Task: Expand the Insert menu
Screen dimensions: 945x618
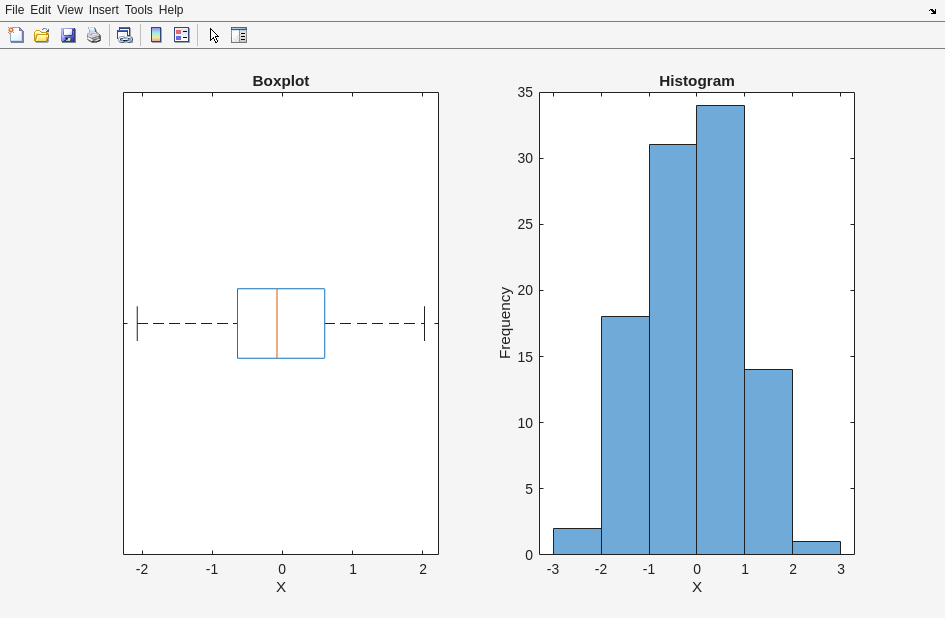Action: (x=103, y=10)
